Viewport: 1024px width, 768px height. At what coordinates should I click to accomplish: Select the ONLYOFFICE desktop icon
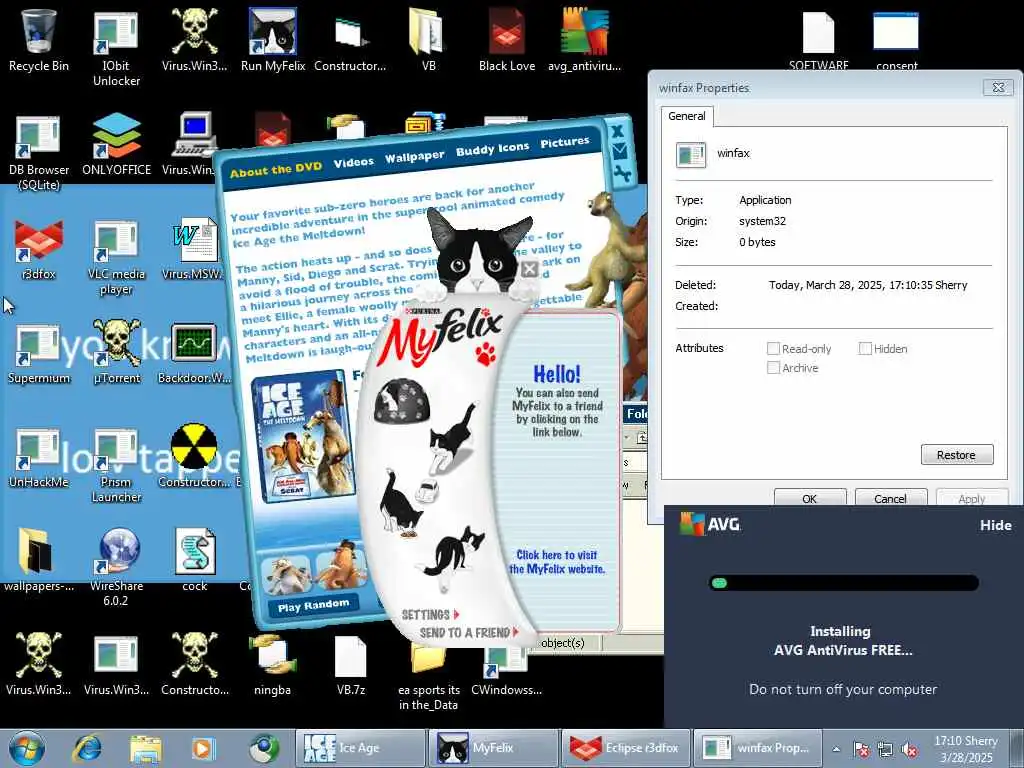(116, 144)
